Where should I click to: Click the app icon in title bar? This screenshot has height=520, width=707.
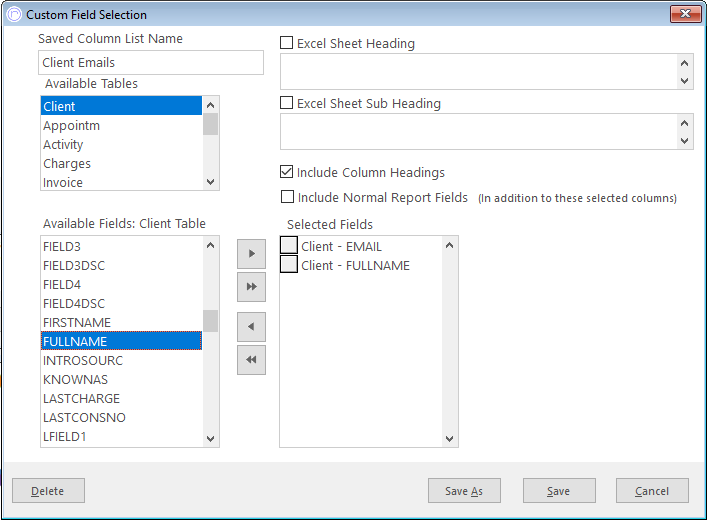click(14, 14)
